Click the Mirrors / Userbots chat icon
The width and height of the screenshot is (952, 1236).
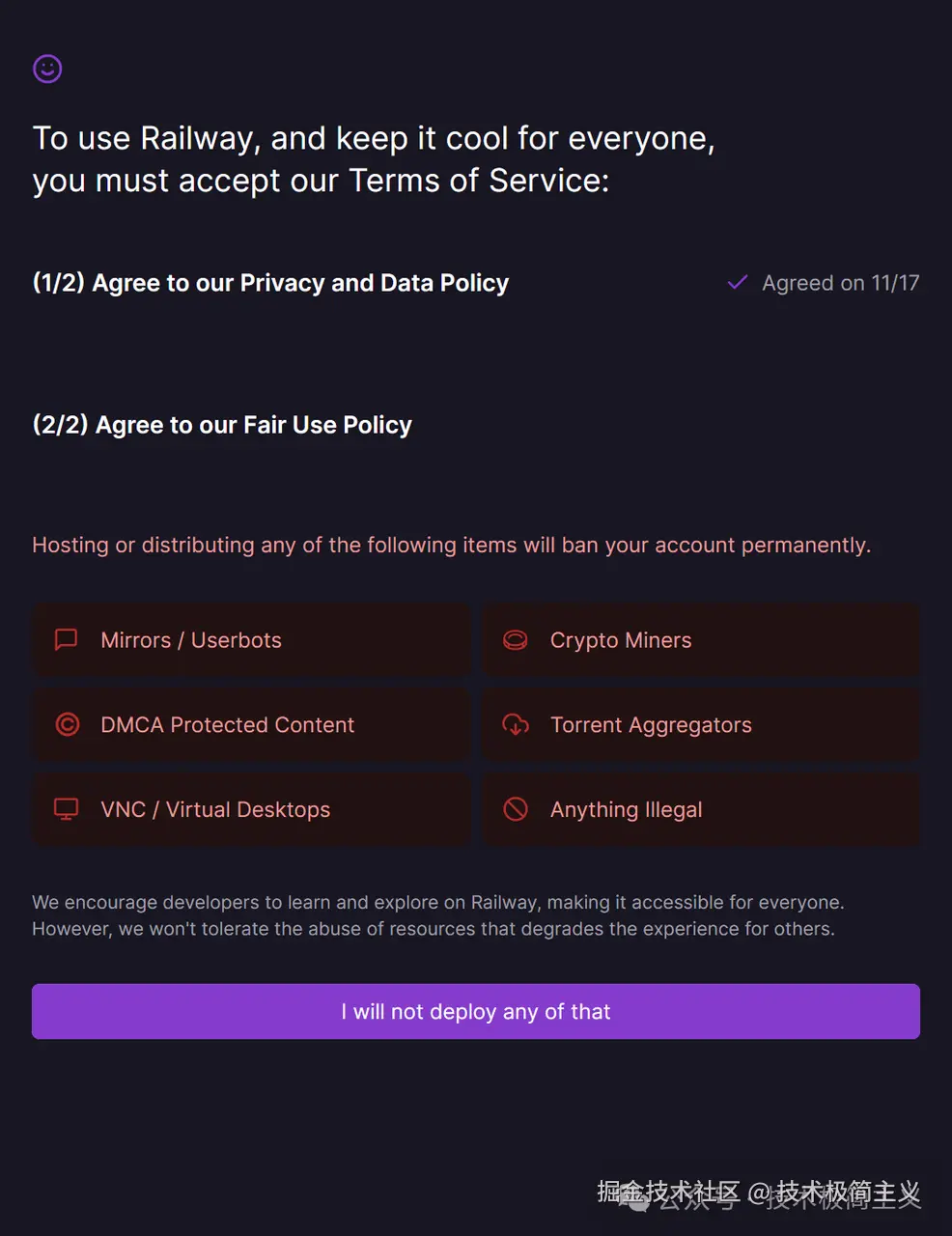pos(66,640)
